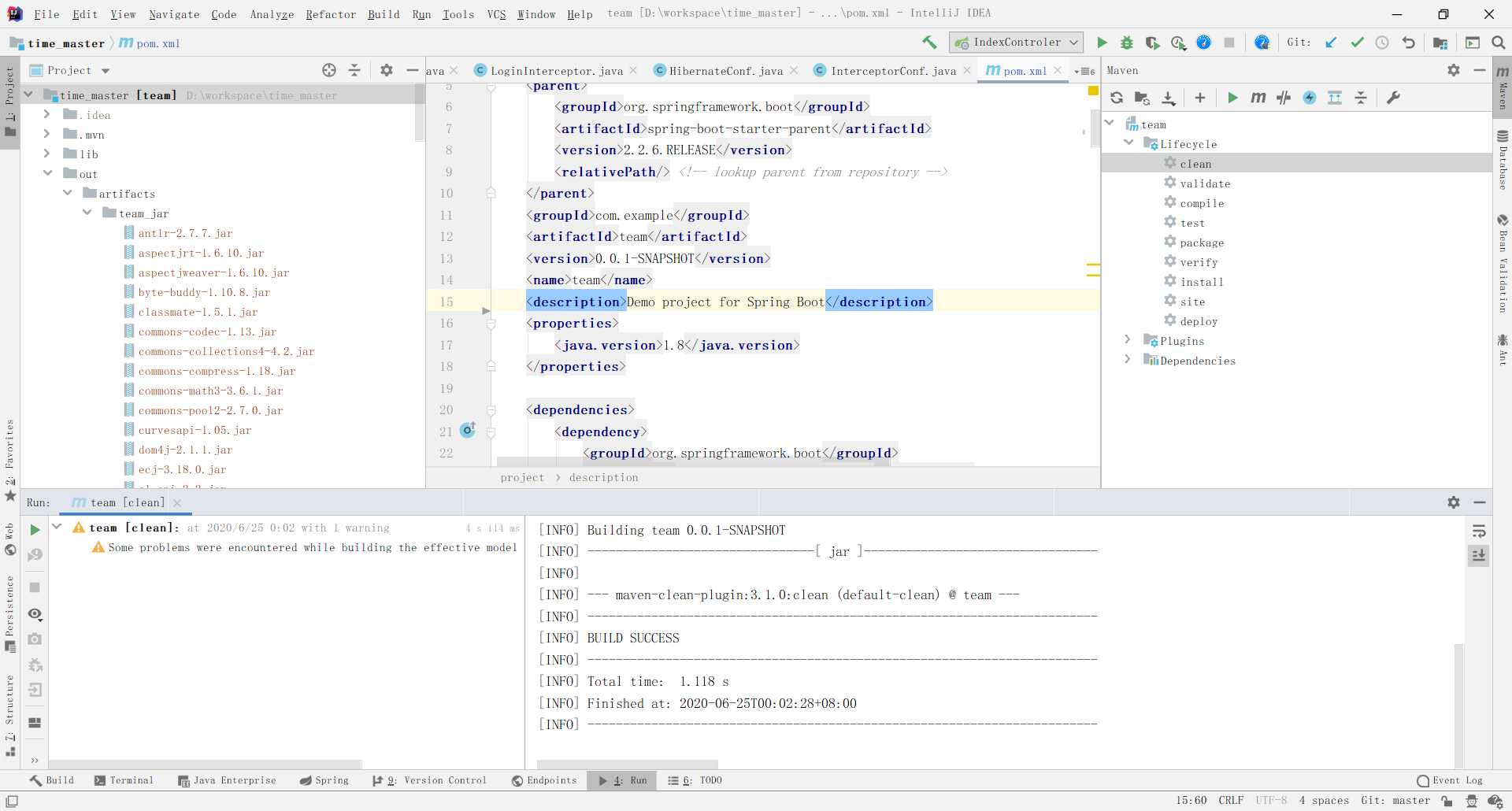This screenshot has width=1512, height=811.
Task: Click the Git: master branch in status bar
Action: [x=1395, y=801]
